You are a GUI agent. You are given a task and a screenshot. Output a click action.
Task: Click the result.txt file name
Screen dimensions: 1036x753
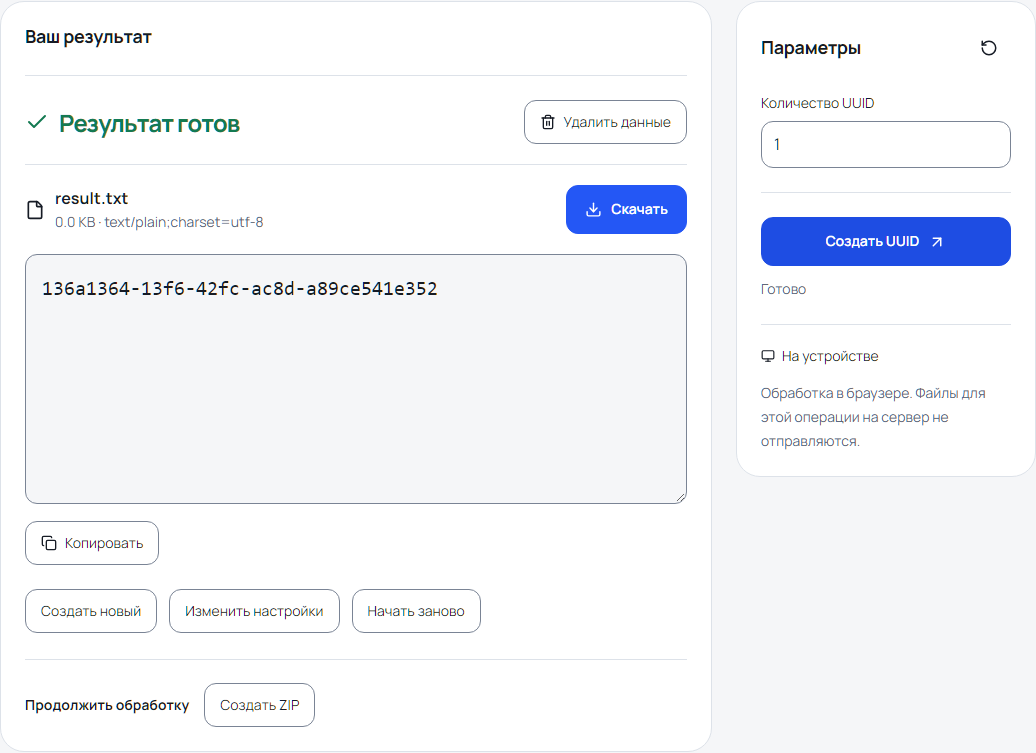click(x=91, y=198)
